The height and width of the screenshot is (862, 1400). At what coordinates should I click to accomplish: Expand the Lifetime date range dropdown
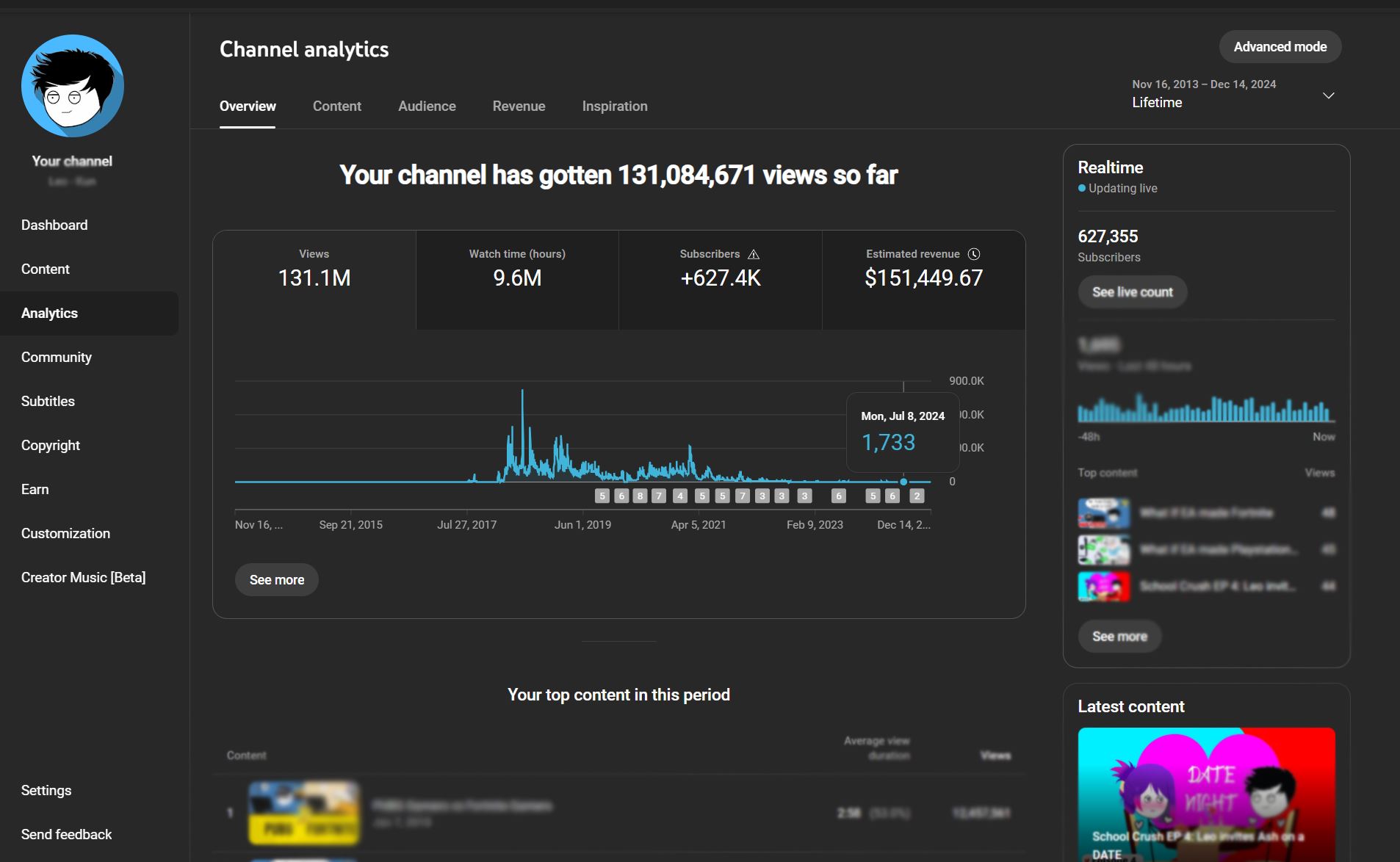[x=1328, y=95]
